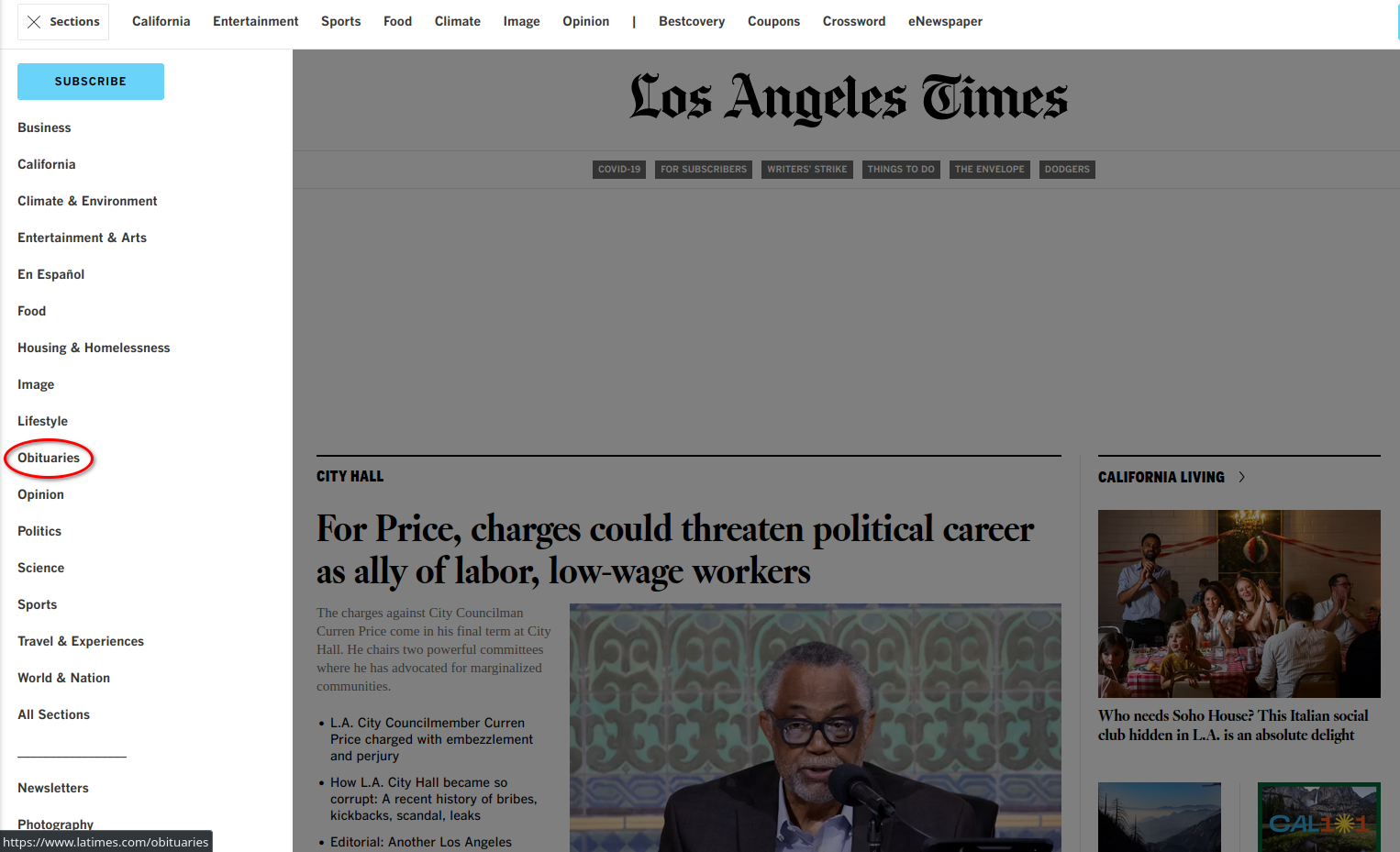Open mountain landscape thumbnail
Viewport: 1400px width, 852px height.
(x=1160, y=817)
